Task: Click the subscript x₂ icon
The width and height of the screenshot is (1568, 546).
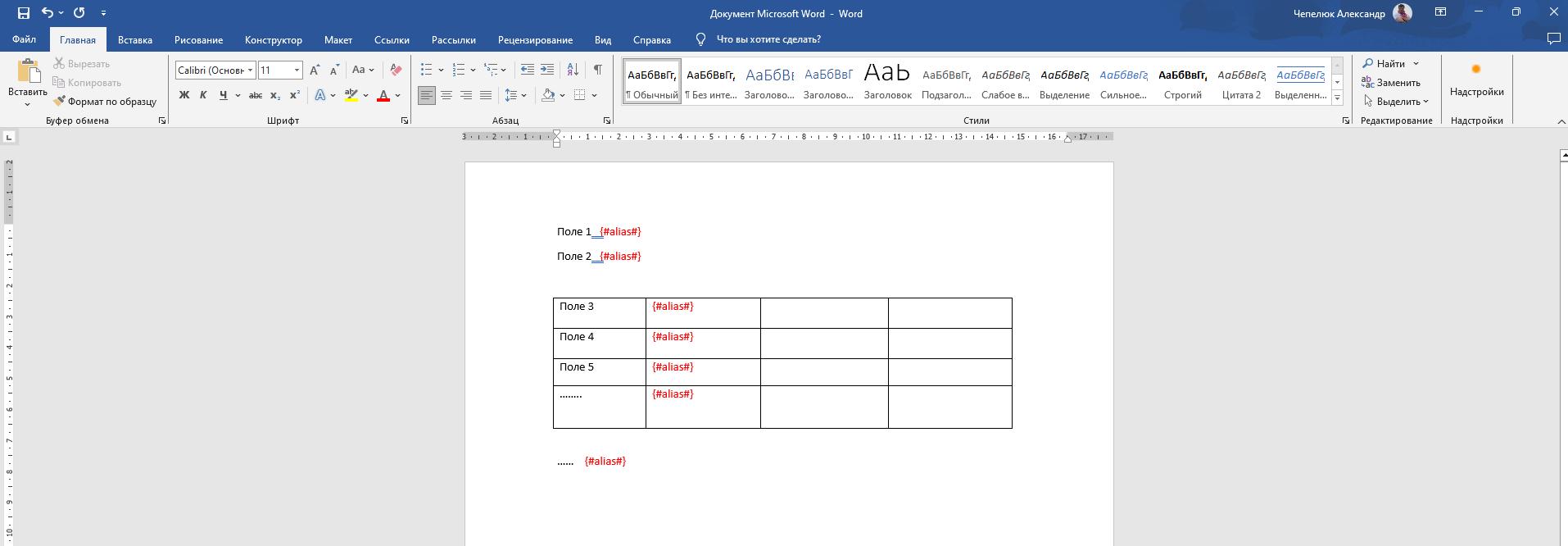Action: [275, 95]
